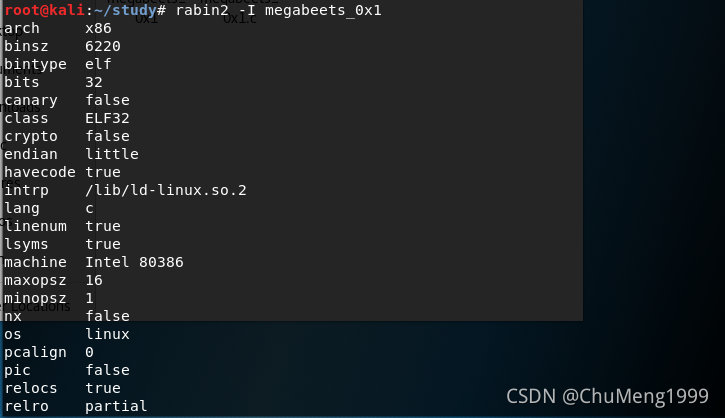725x418 pixels.
Task: Select the os linux value
Action: [x=107, y=334]
